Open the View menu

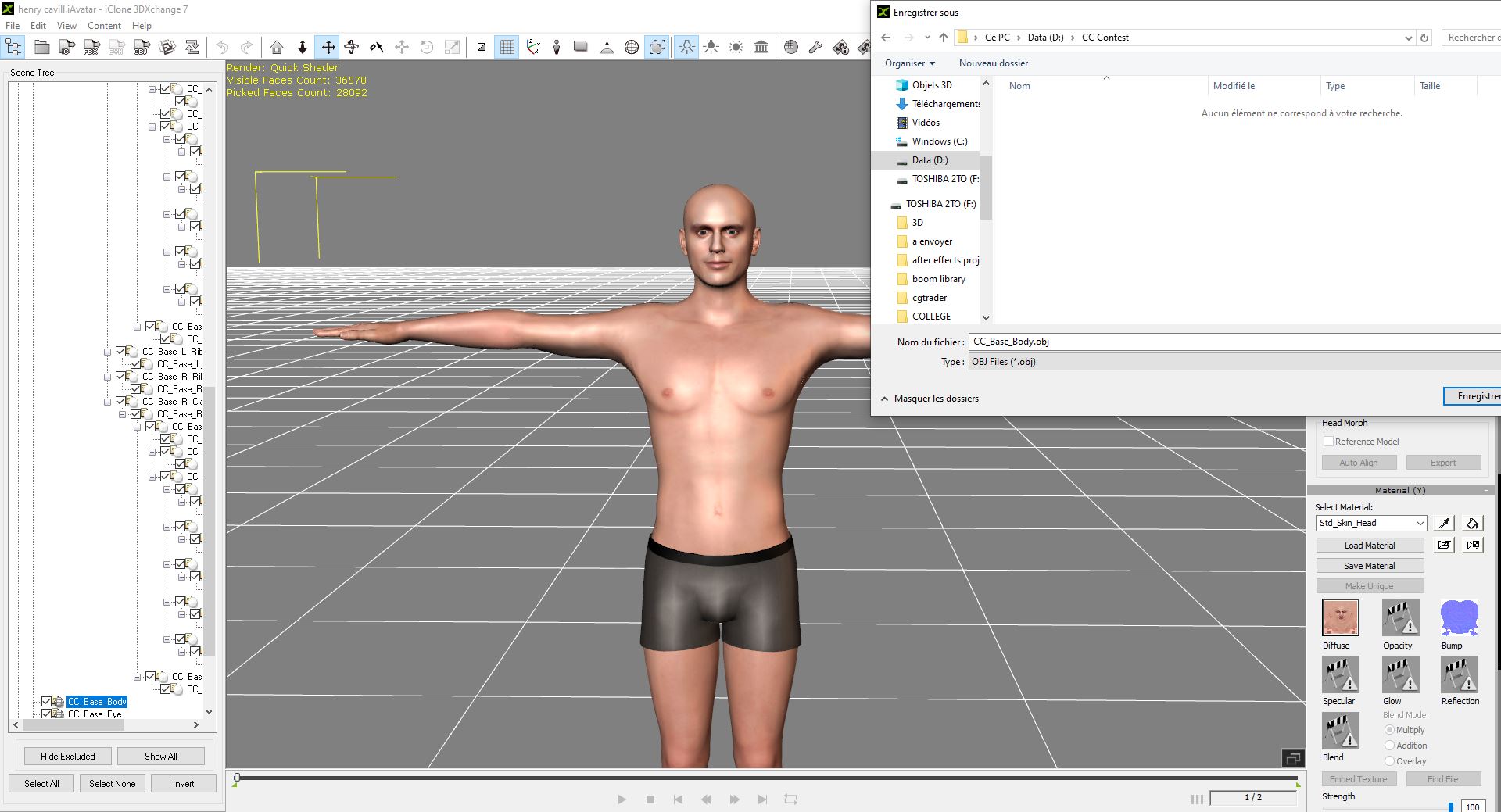coord(66,26)
